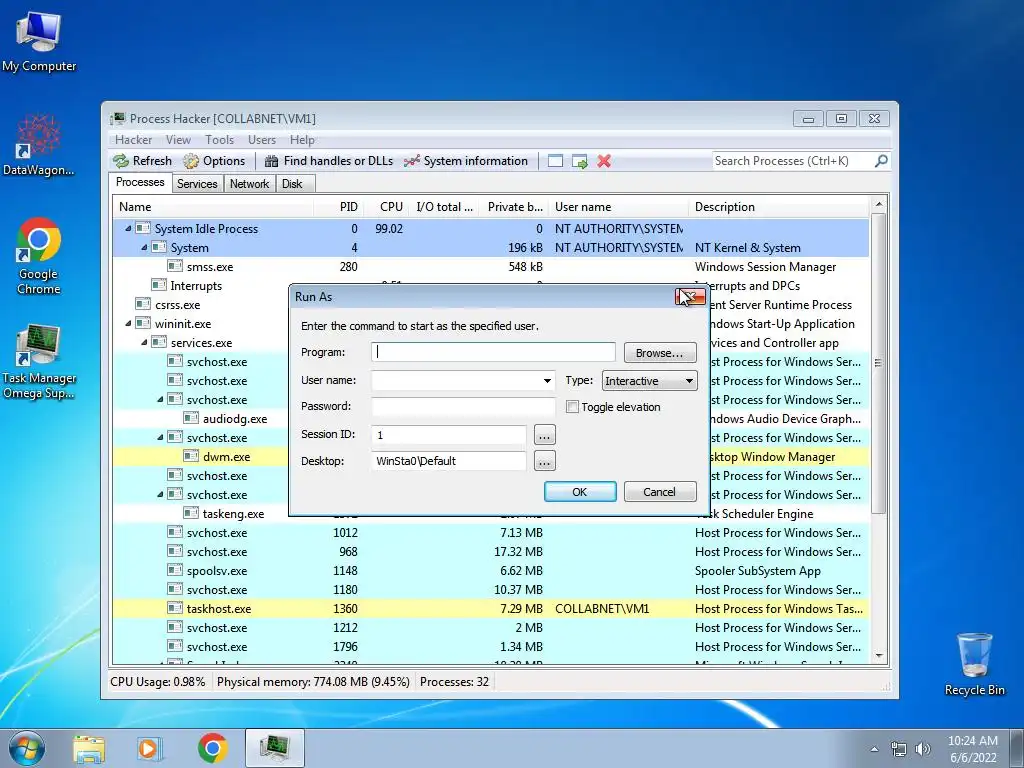The height and width of the screenshot is (768, 1024).
Task: Click the find window toolbar icon
Action: 555,161
